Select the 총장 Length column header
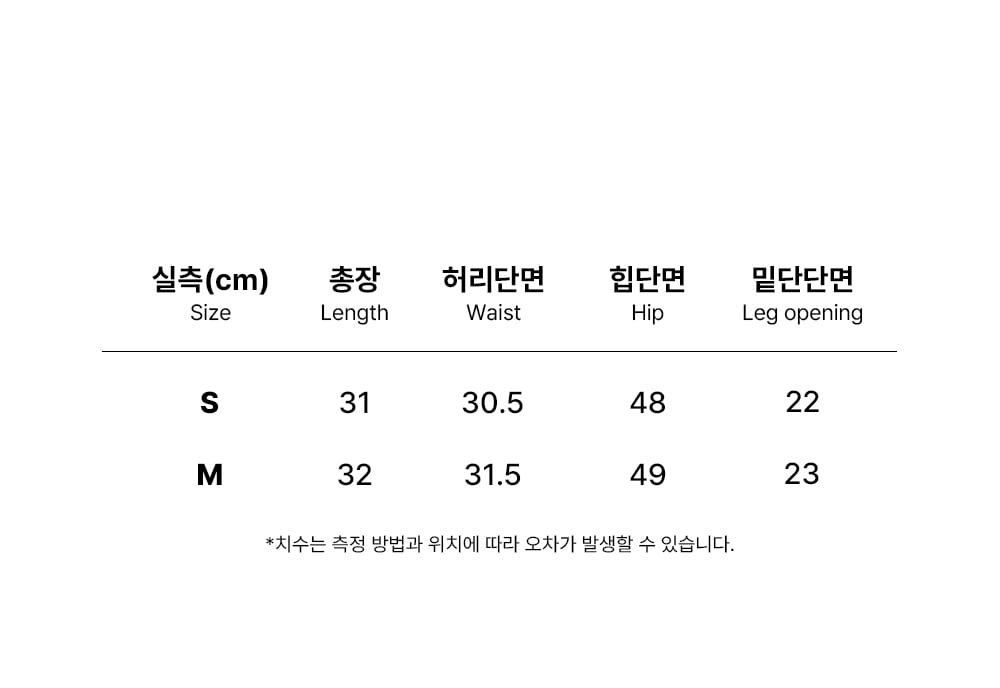Screen dimensions: 1000x688 tap(354, 295)
